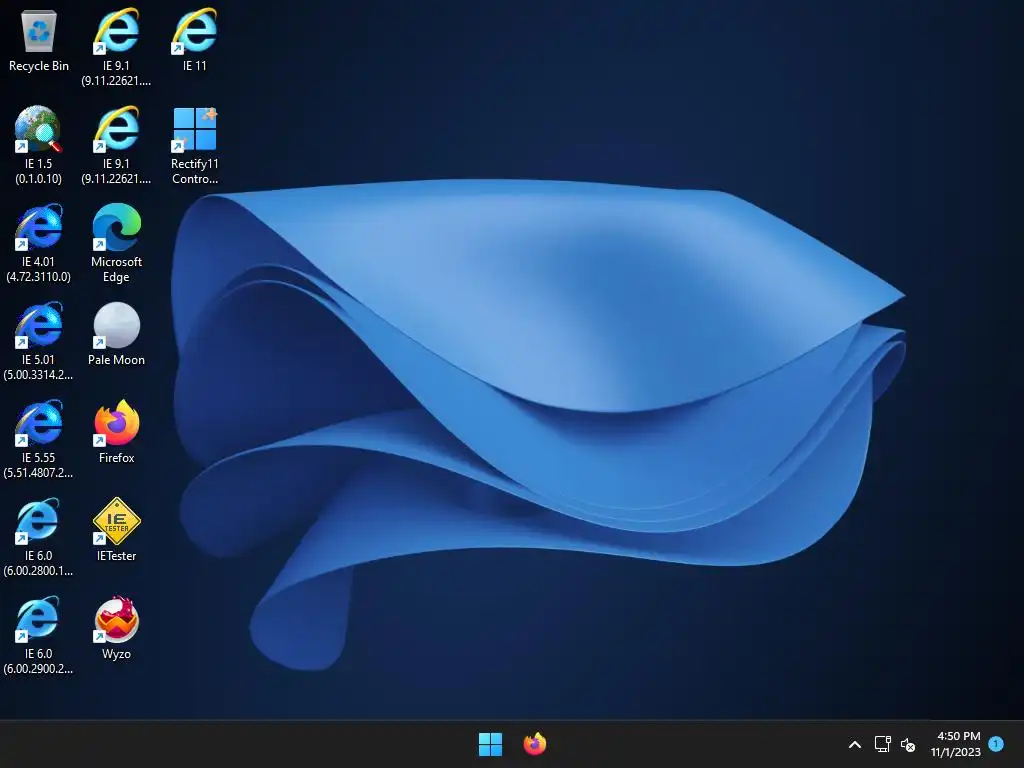Launch Firefox from the taskbar
This screenshot has height=768, width=1024.
coord(535,744)
